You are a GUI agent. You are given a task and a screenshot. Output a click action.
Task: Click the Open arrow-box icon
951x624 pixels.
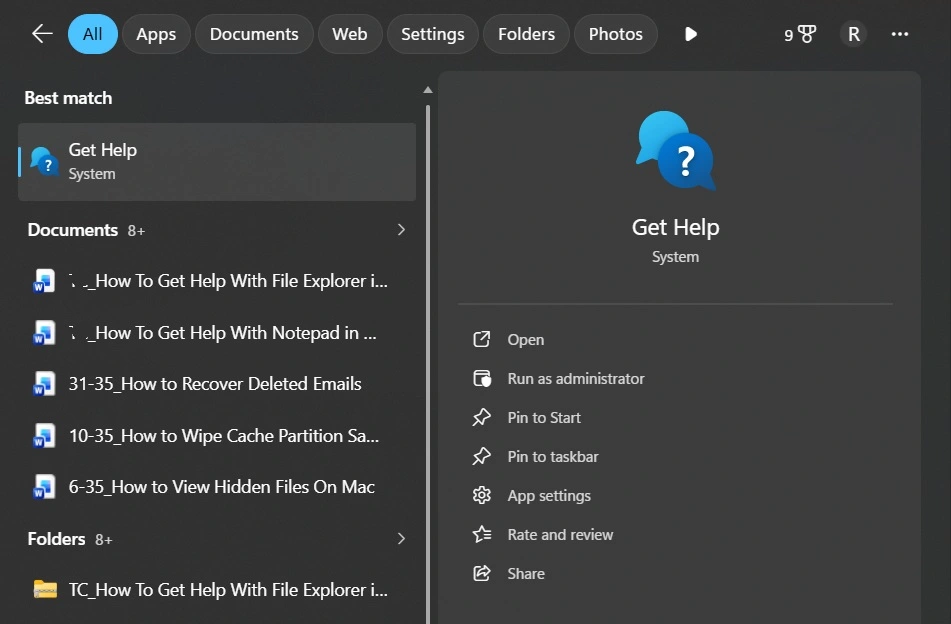(x=482, y=339)
